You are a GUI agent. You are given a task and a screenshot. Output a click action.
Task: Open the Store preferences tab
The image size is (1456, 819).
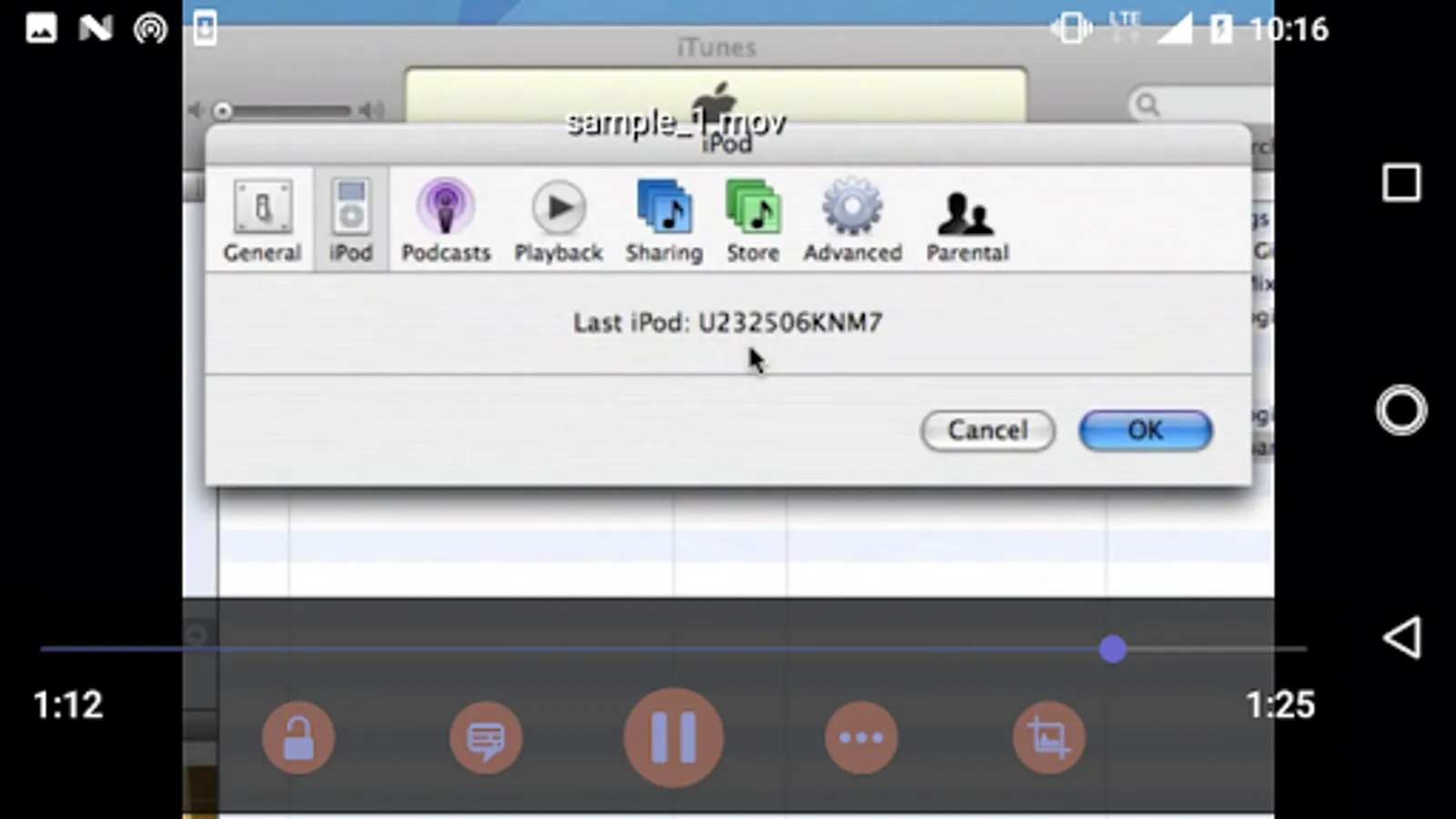coord(753,220)
